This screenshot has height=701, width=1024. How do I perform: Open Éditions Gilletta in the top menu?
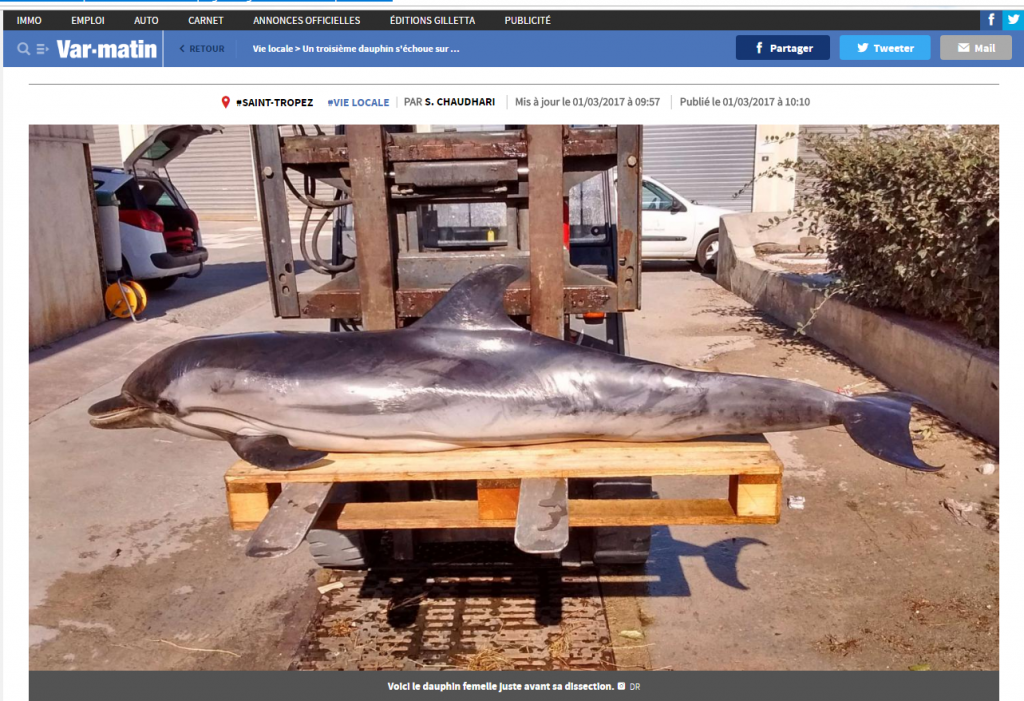[x=432, y=20]
